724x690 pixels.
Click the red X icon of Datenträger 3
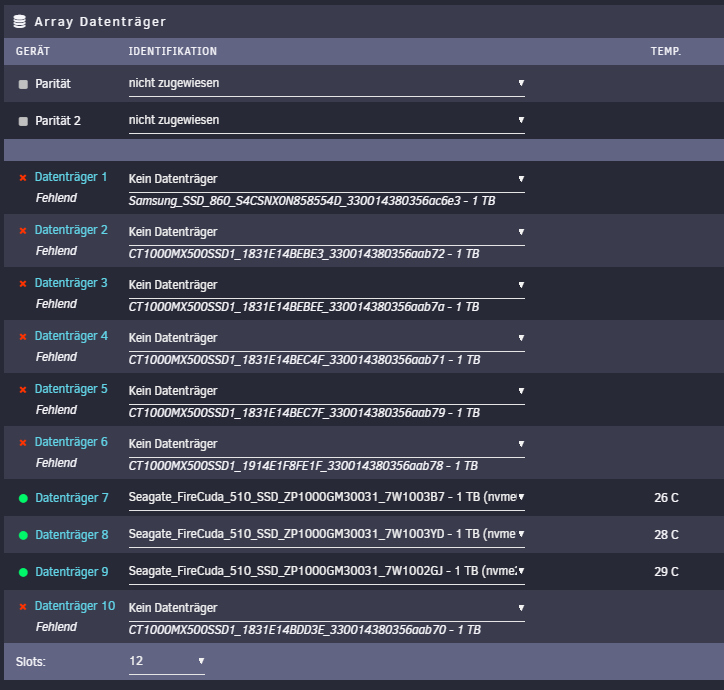point(23,284)
